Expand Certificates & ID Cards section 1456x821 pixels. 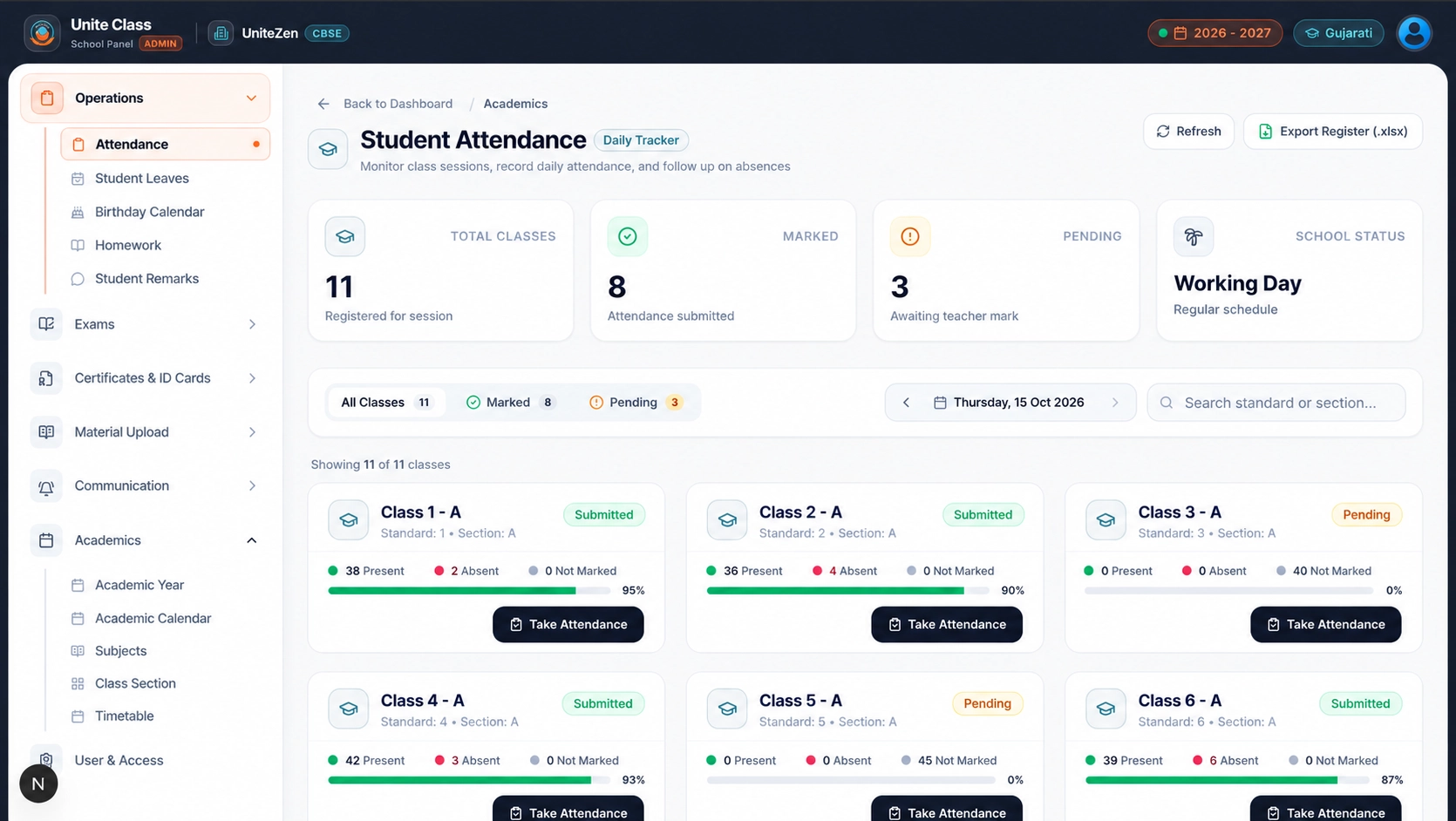point(146,378)
